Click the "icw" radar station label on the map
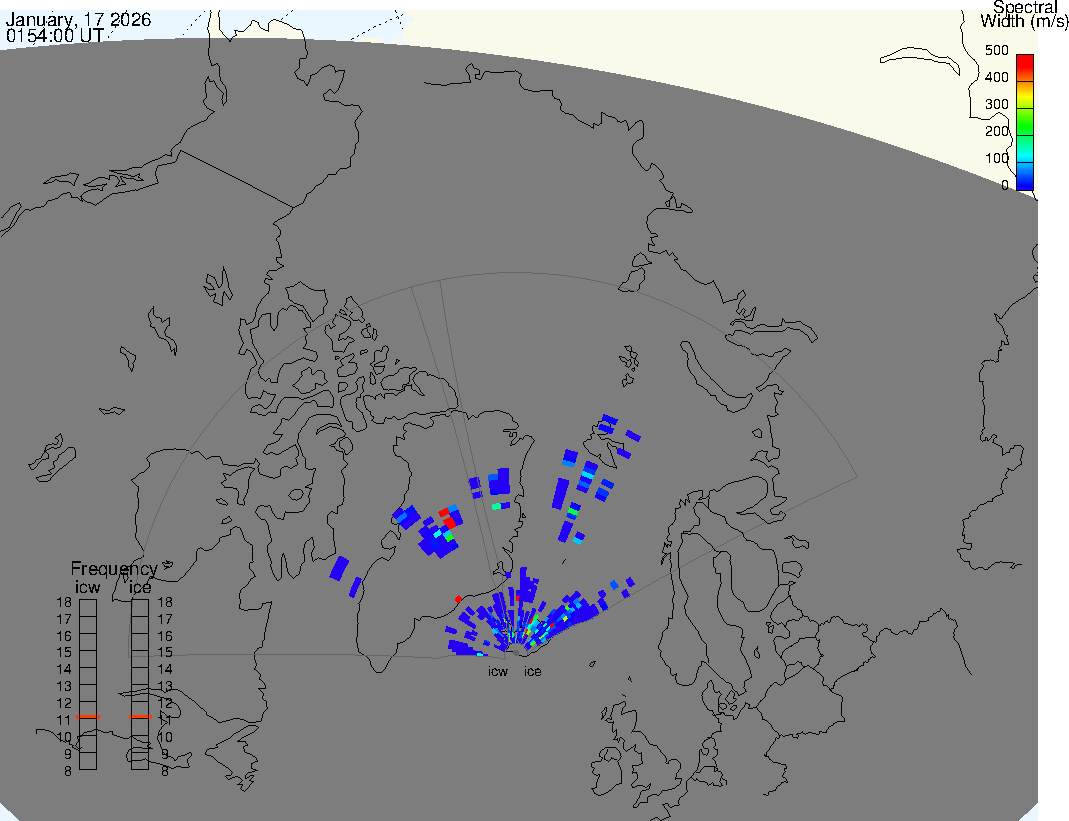1069x821 pixels. pyautogui.click(x=498, y=672)
